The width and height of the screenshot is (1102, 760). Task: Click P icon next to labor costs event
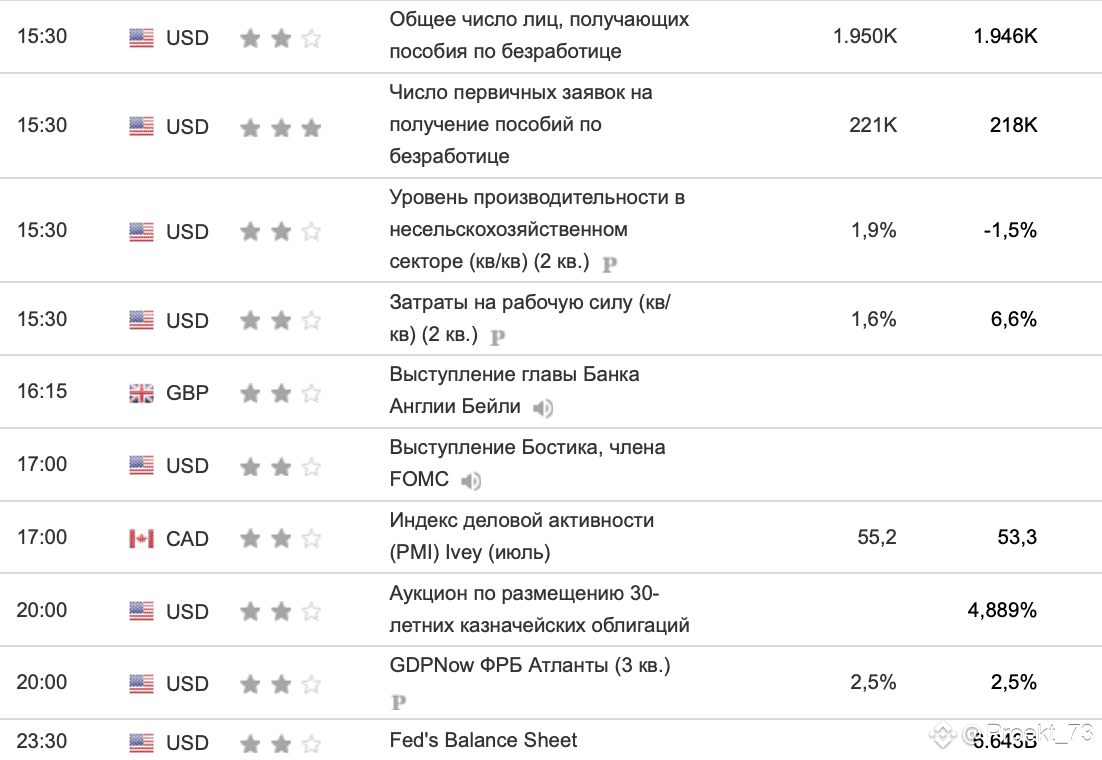[x=498, y=337]
